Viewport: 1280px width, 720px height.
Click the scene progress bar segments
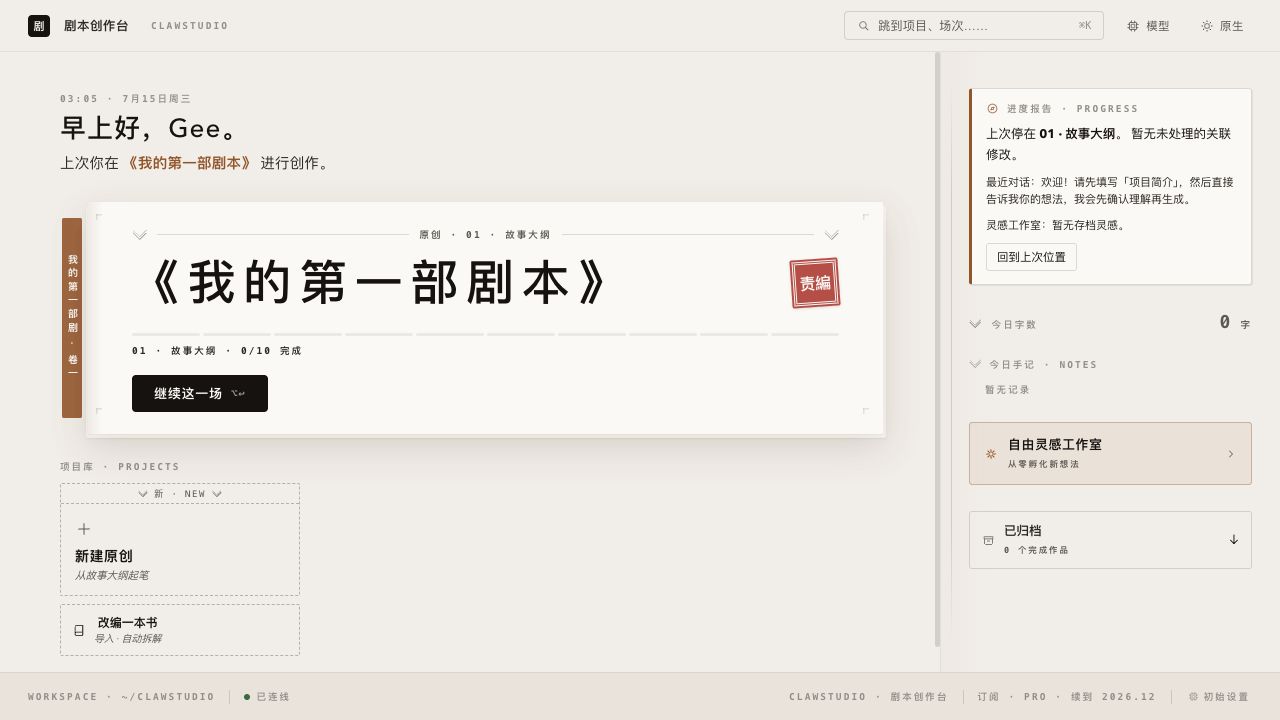pos(485,334)
